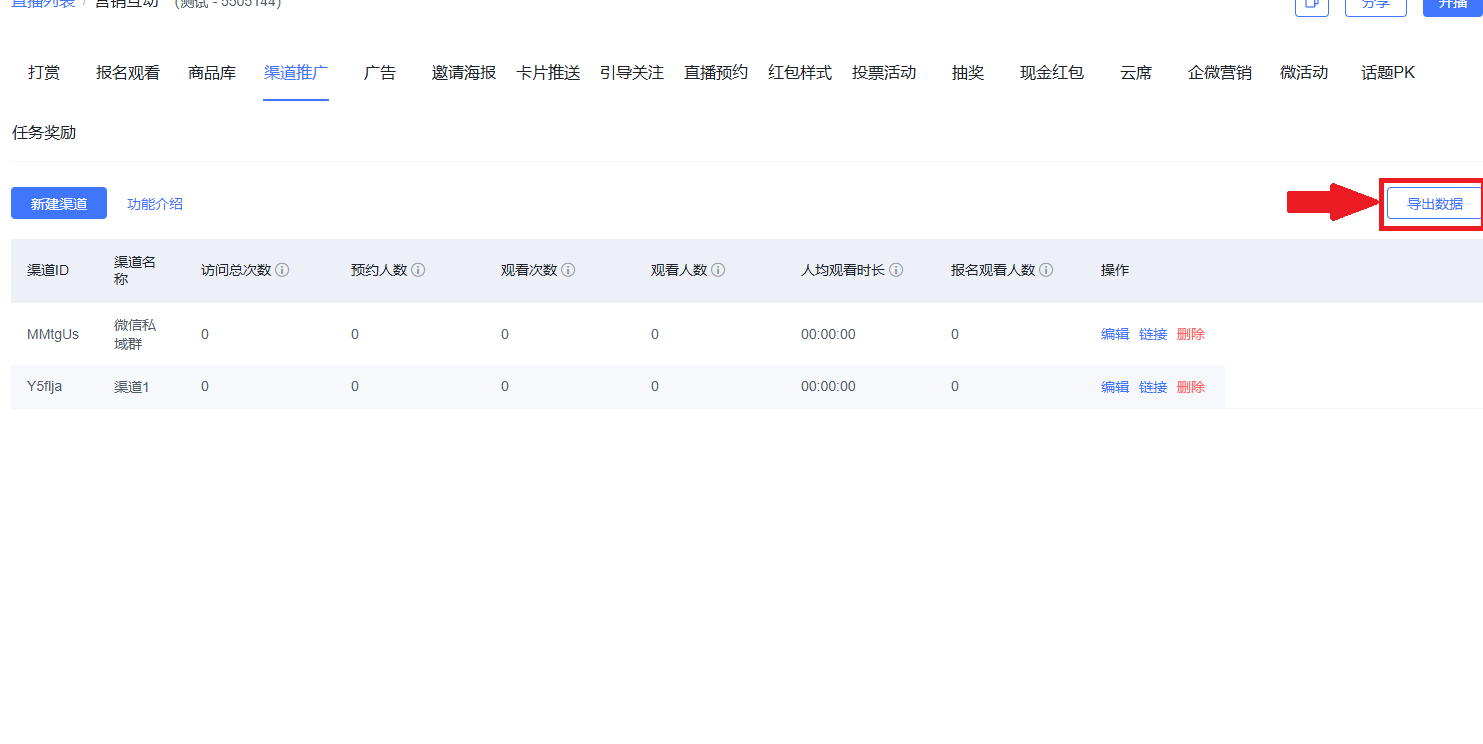Edit the MMtgUs channel via 编辑
This screenshot has height=744, width=1483.
click(x=1115, y=334)
